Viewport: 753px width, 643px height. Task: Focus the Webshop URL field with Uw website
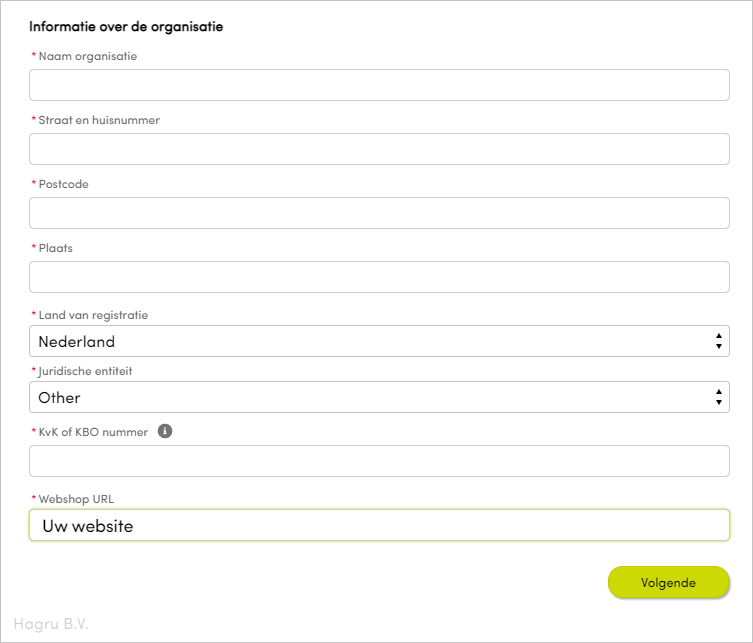pos(379,525)
